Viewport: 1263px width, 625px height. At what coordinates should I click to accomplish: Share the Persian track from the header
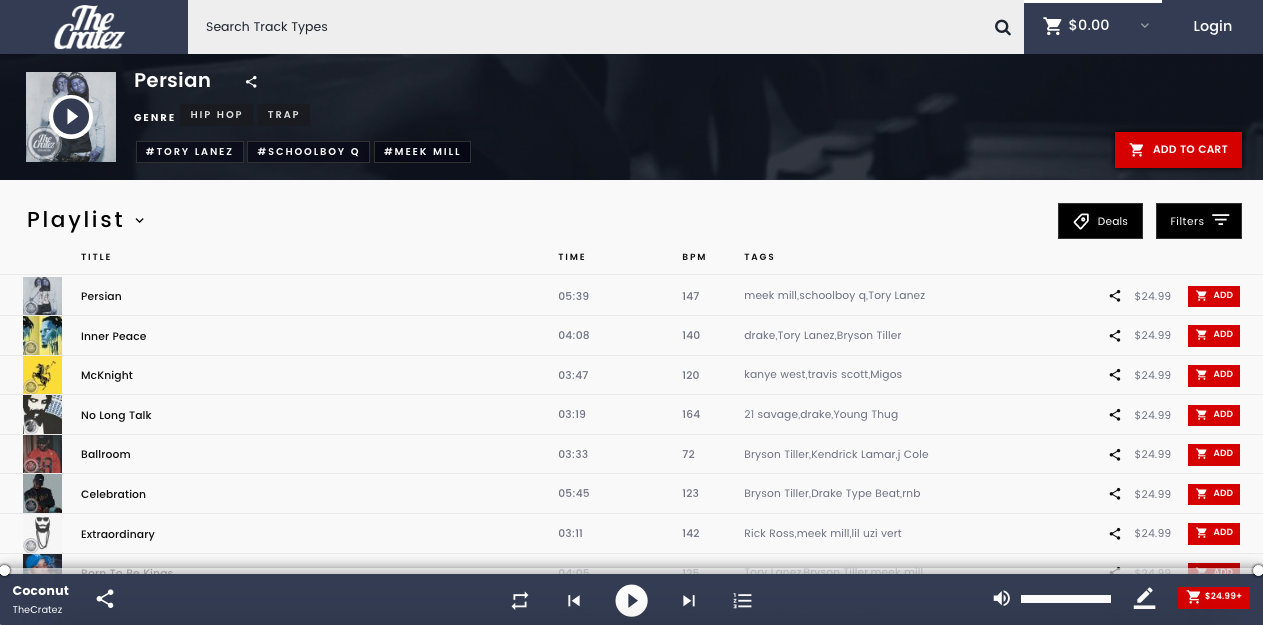[251, 82]
